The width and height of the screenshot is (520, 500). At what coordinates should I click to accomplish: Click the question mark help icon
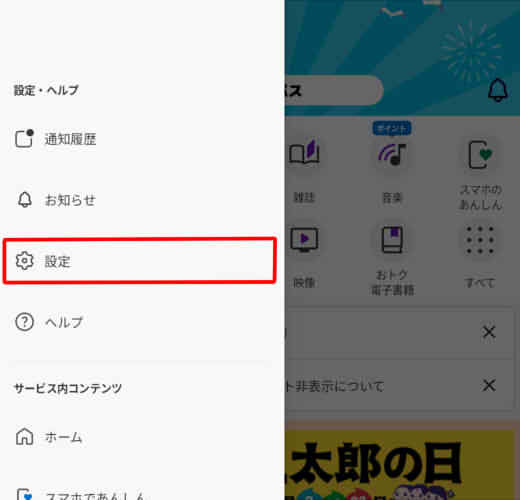[25, 322]
